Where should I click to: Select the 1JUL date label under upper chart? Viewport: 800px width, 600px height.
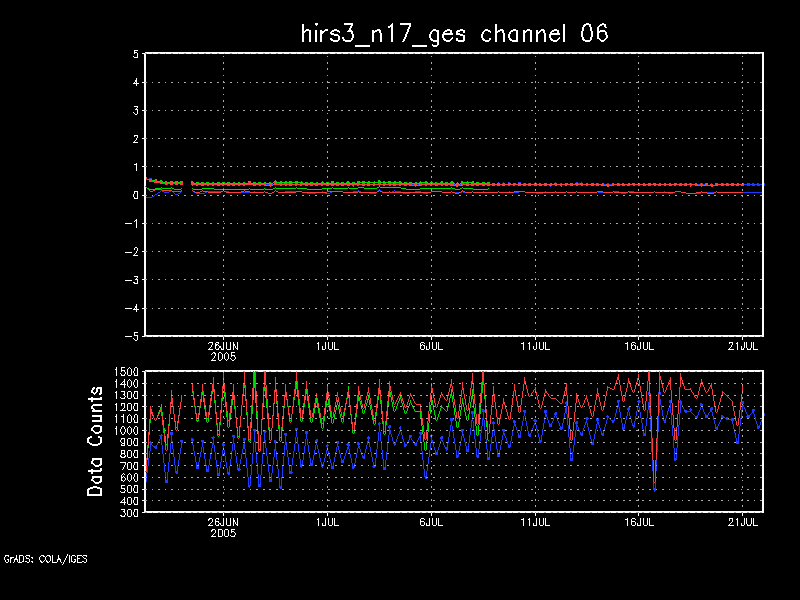coord(327,345)
